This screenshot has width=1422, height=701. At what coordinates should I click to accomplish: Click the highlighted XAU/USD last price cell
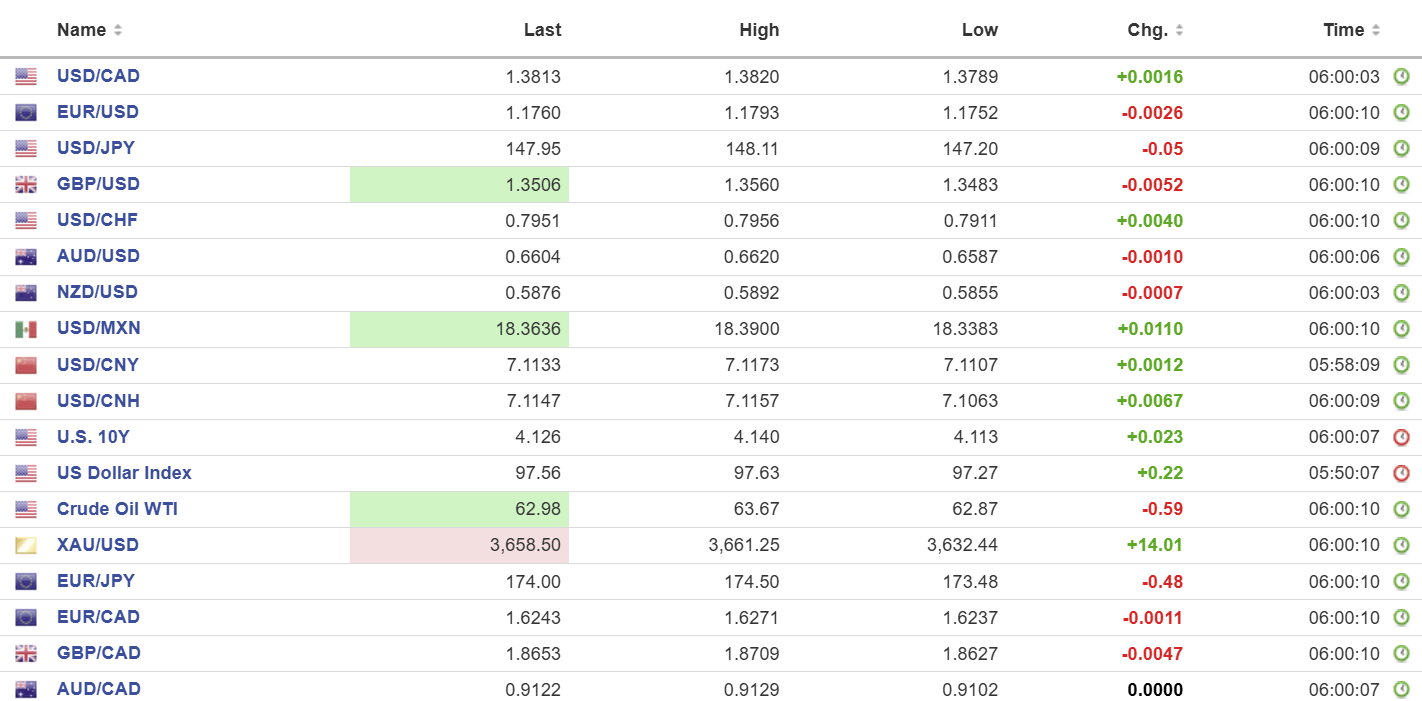coord(459,545)
